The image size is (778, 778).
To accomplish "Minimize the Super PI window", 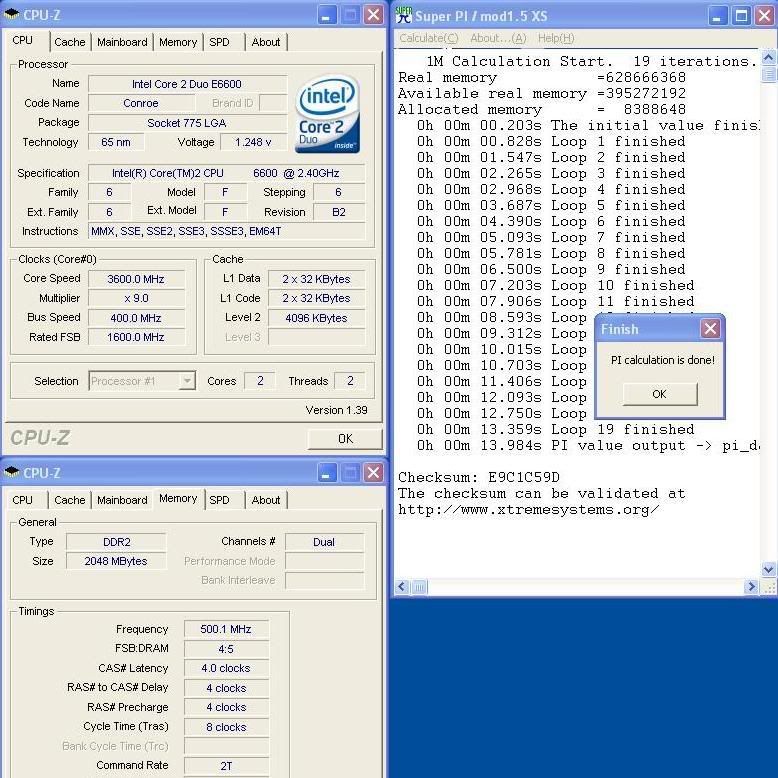I will pos(717,16).
